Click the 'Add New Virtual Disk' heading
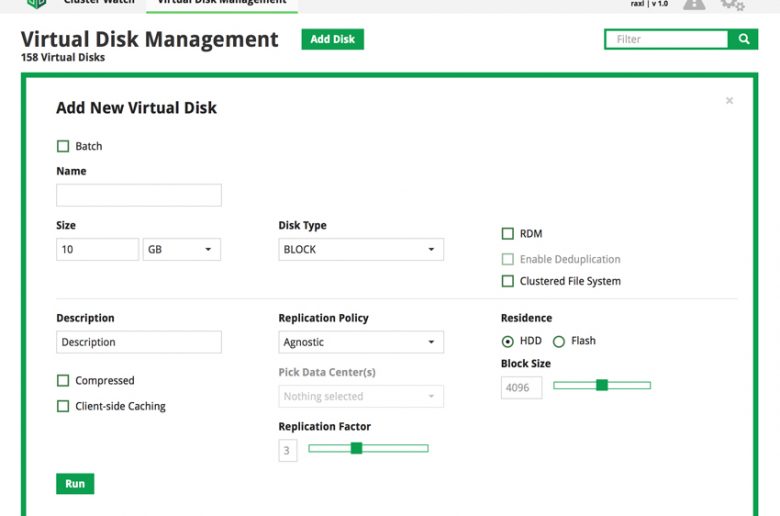The image size is (780, 516). [136, 108]
